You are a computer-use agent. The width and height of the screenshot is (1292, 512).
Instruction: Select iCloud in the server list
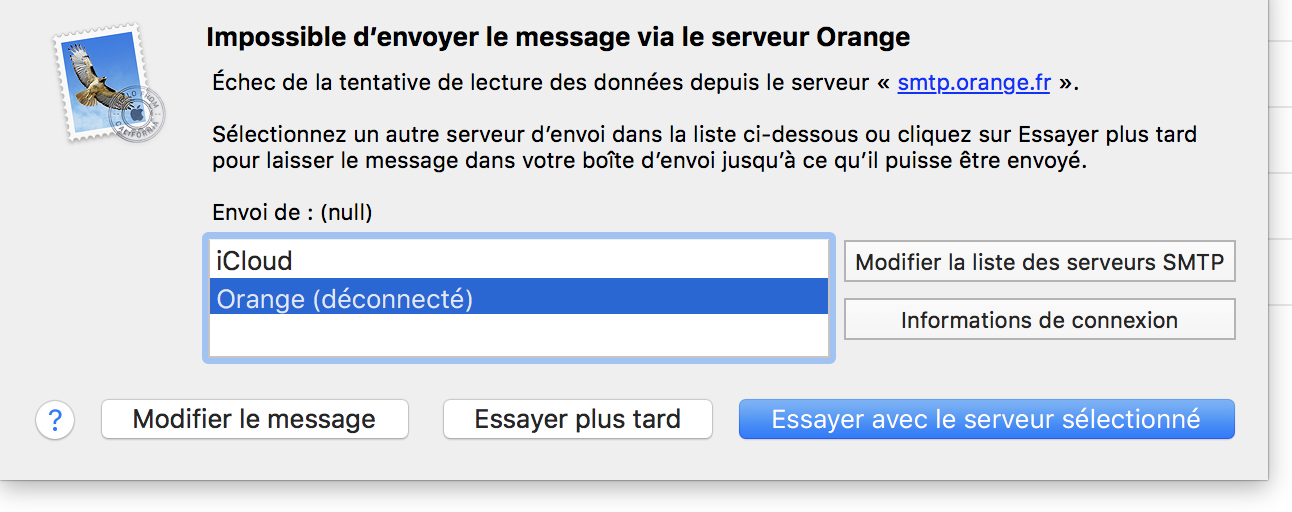pos(255,261)
